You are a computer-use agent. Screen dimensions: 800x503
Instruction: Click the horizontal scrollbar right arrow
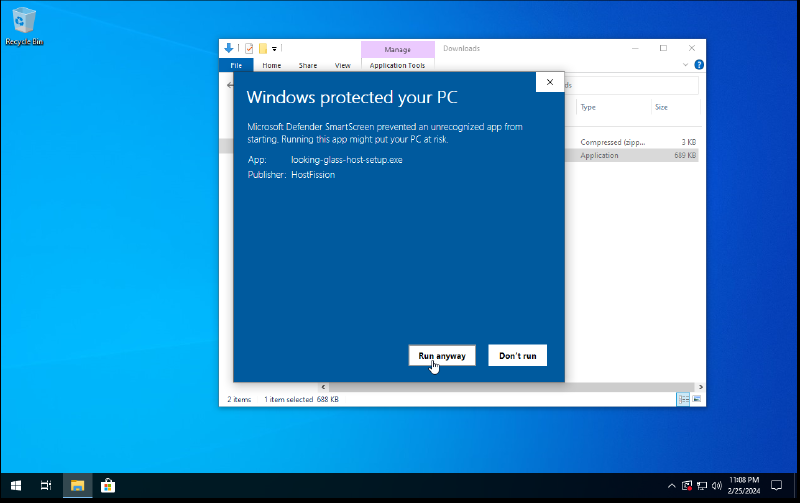tap(701, 387)
